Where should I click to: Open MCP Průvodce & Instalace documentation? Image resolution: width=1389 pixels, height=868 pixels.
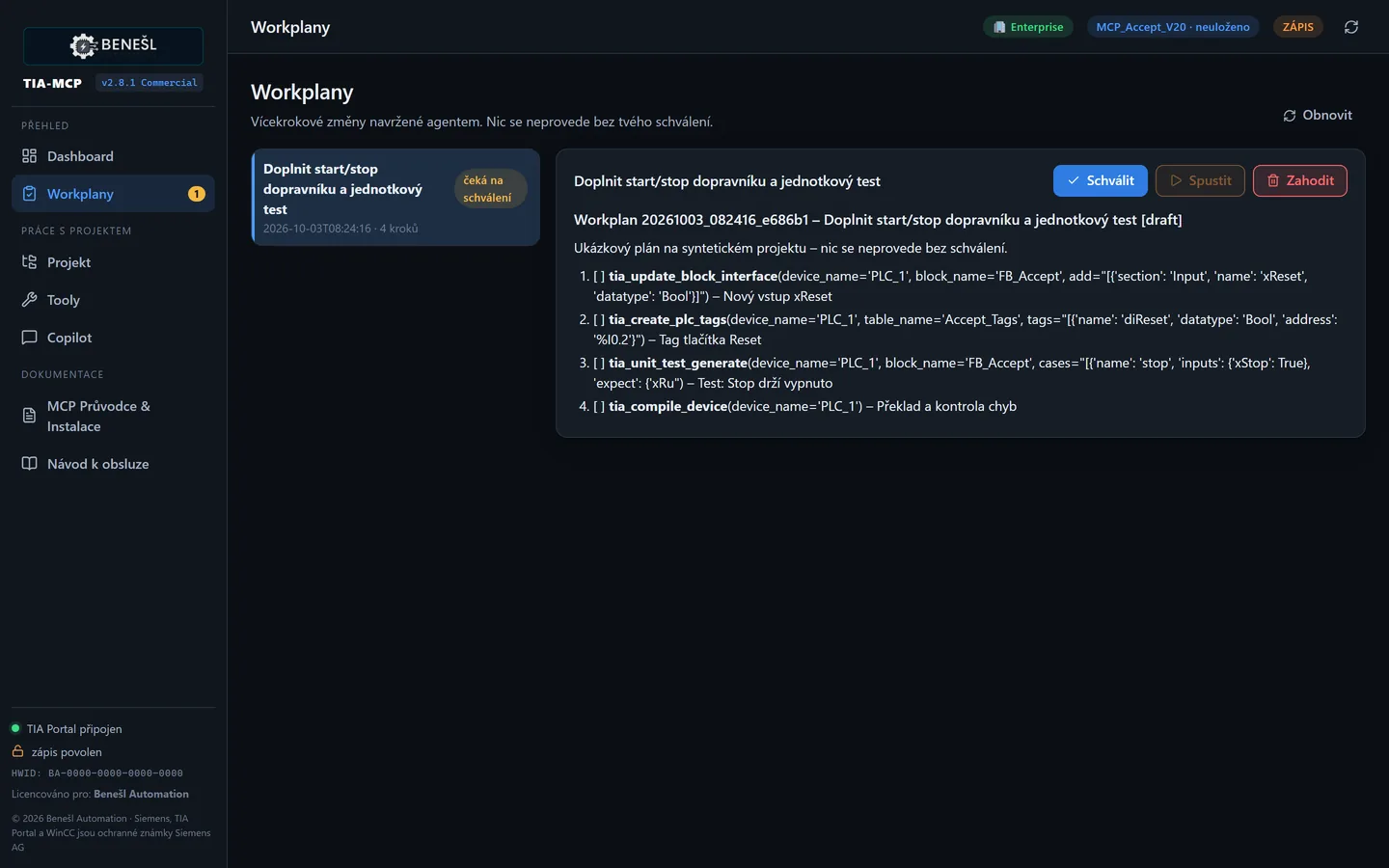tap(113, 416)
